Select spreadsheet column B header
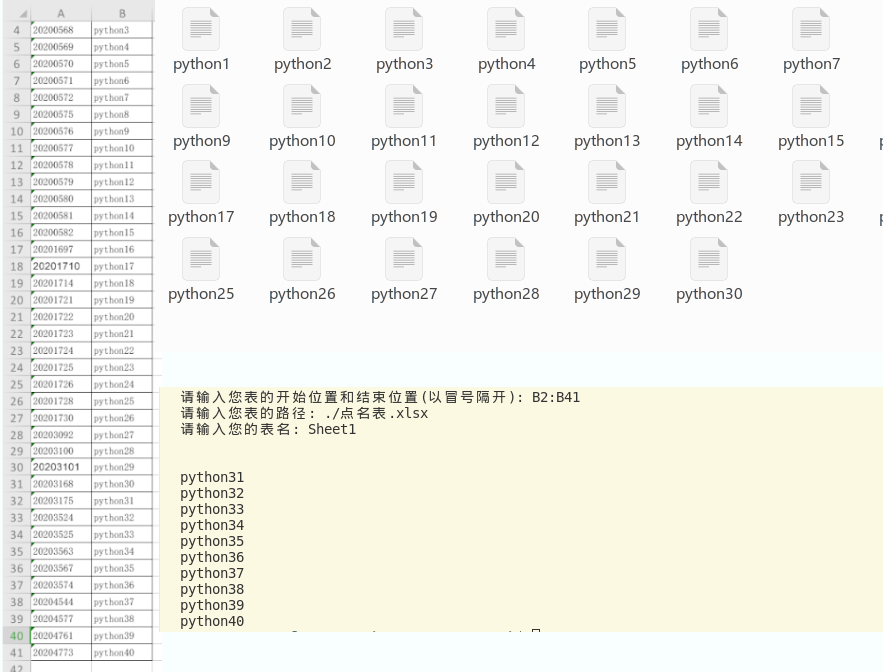The width and height of the screenshot is (883, 672). point(122,14)
